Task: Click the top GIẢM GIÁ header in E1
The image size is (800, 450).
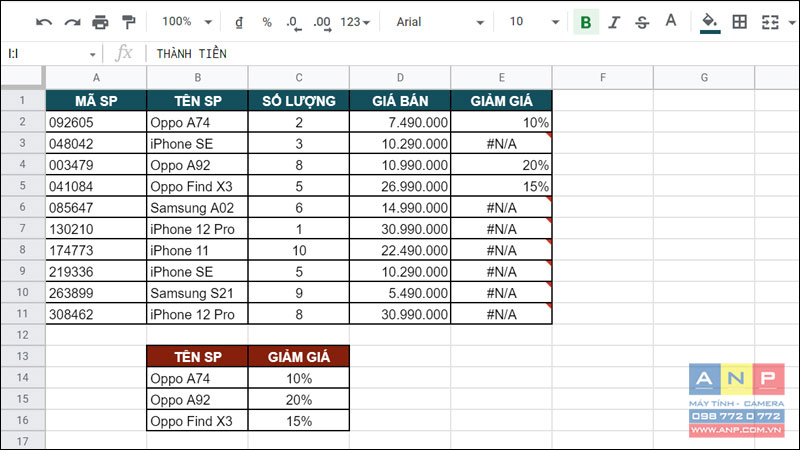Action: pos(502,101)
